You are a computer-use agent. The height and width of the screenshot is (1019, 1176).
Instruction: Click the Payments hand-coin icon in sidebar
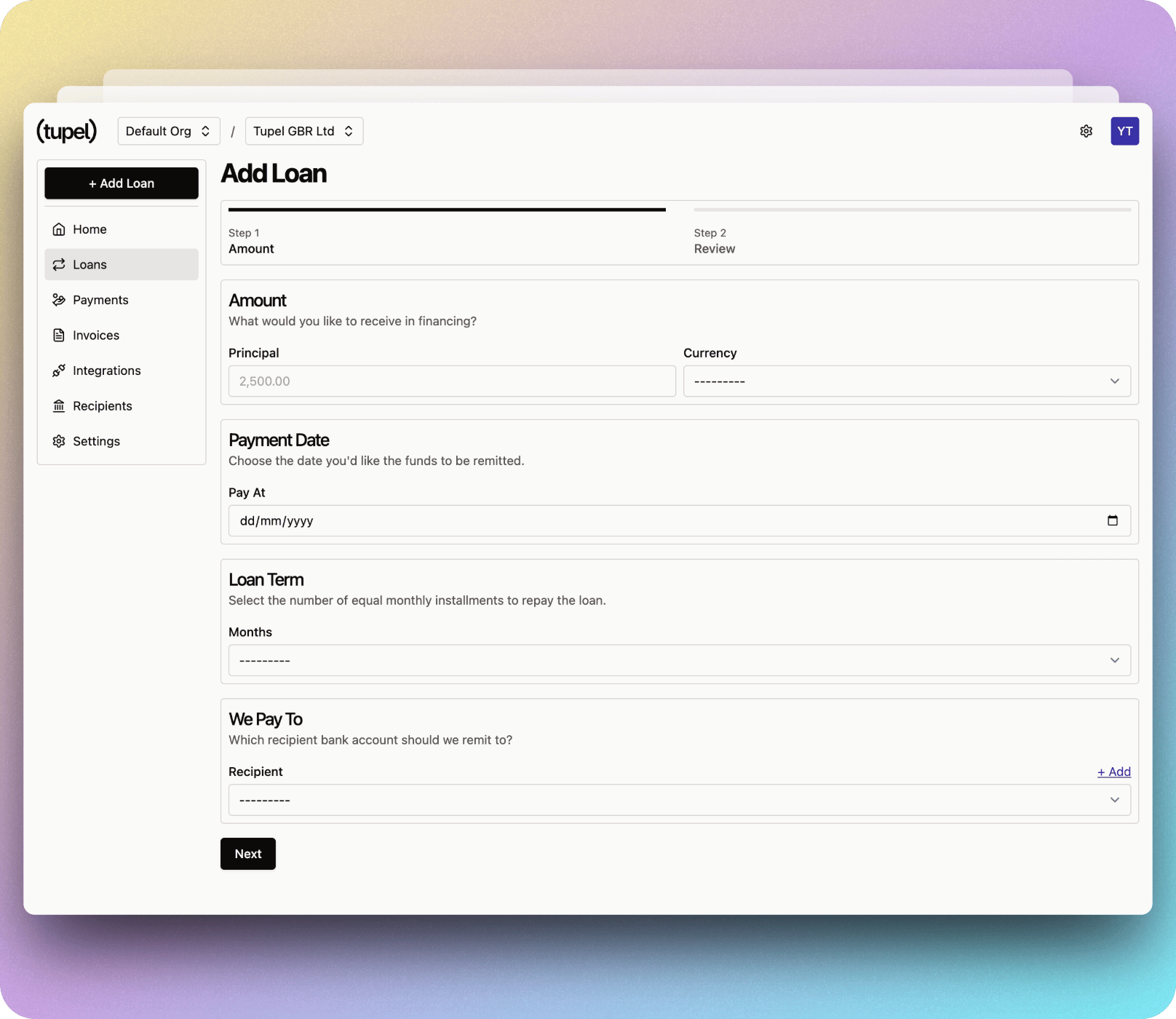[59, 300]
